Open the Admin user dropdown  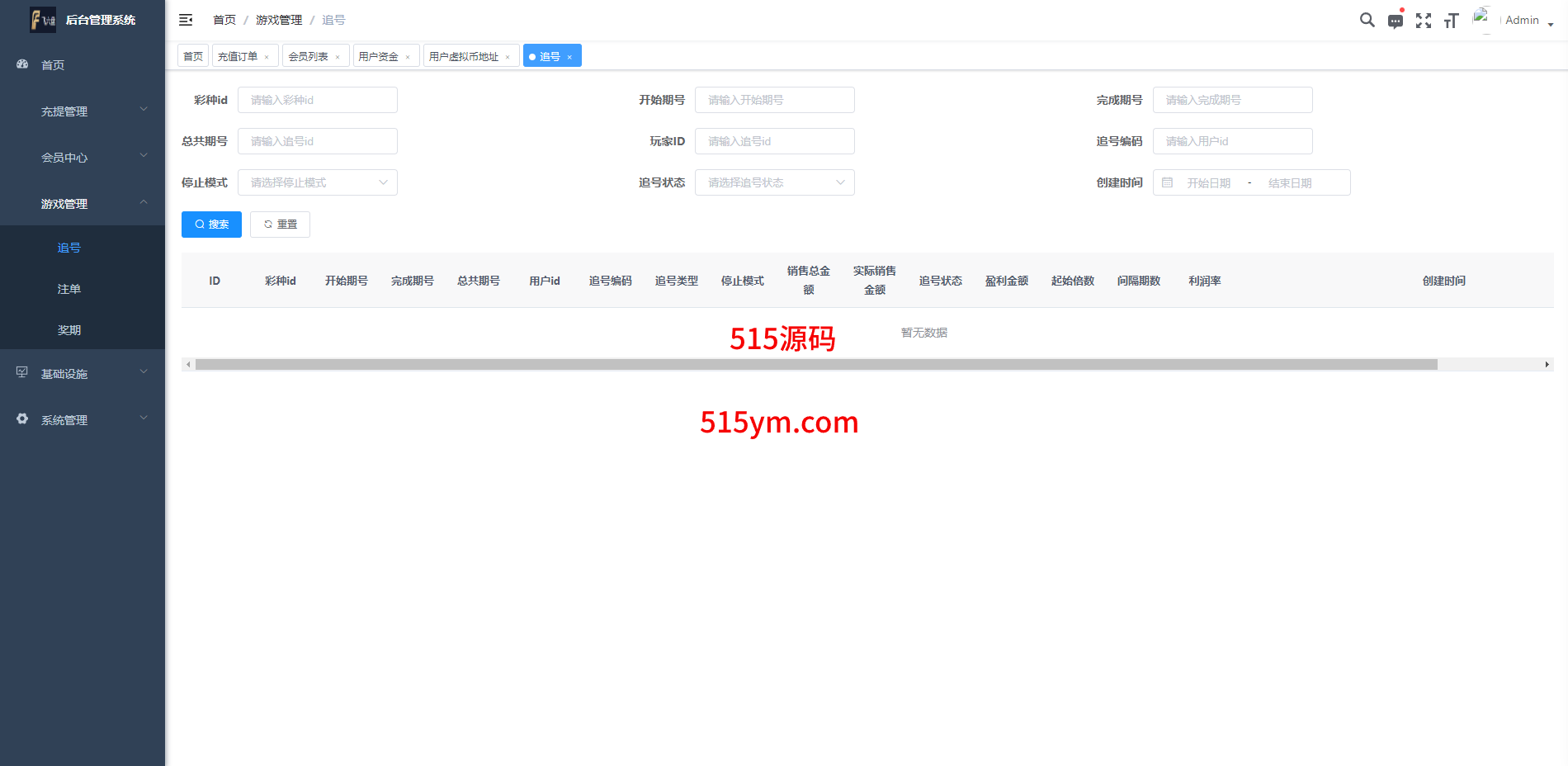pyautogui.click(x=1528, y=21)
